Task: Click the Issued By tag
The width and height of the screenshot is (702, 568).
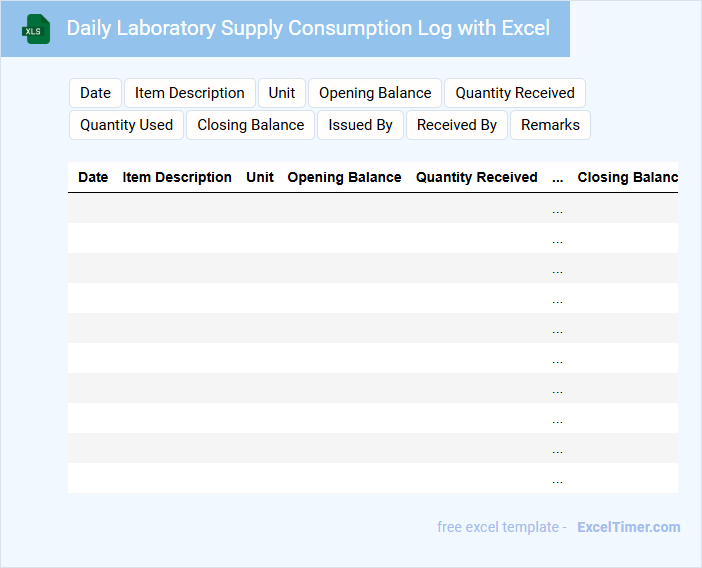Action: pyautogui.click(x=360, y=125)
